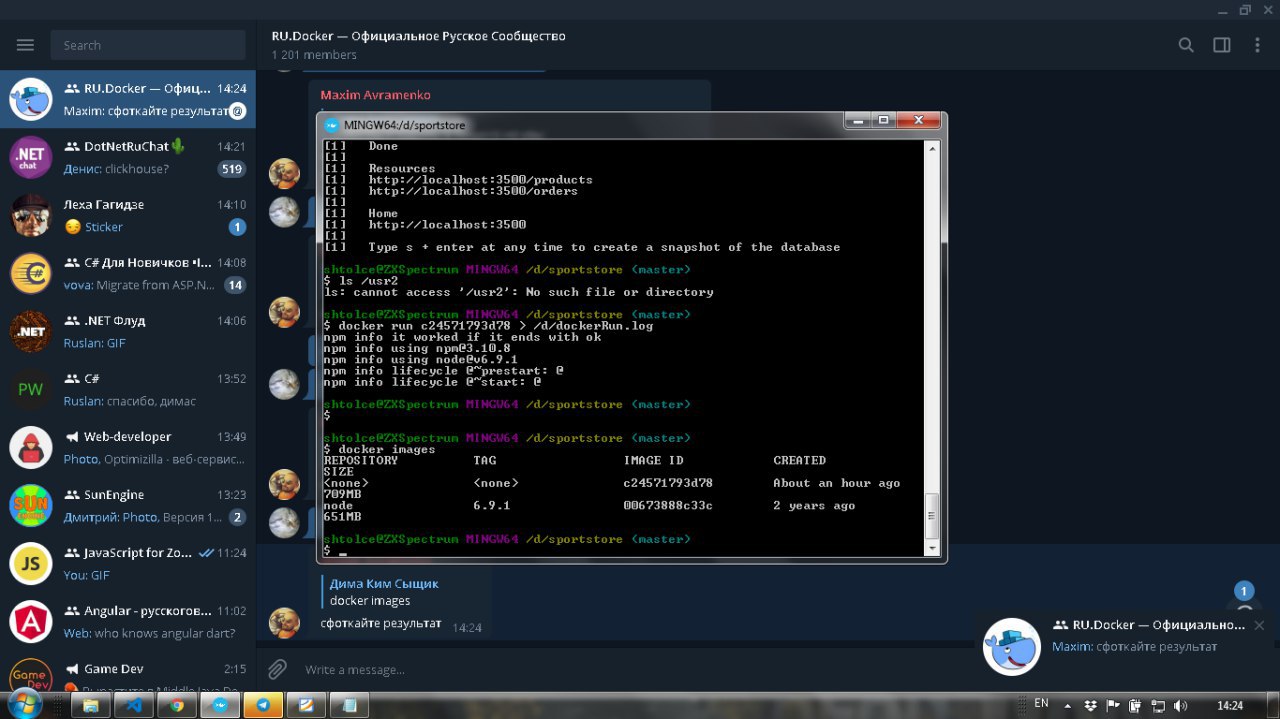Open the Angular - русскогов... group
Screen dimensions: 1280x719
128,621
